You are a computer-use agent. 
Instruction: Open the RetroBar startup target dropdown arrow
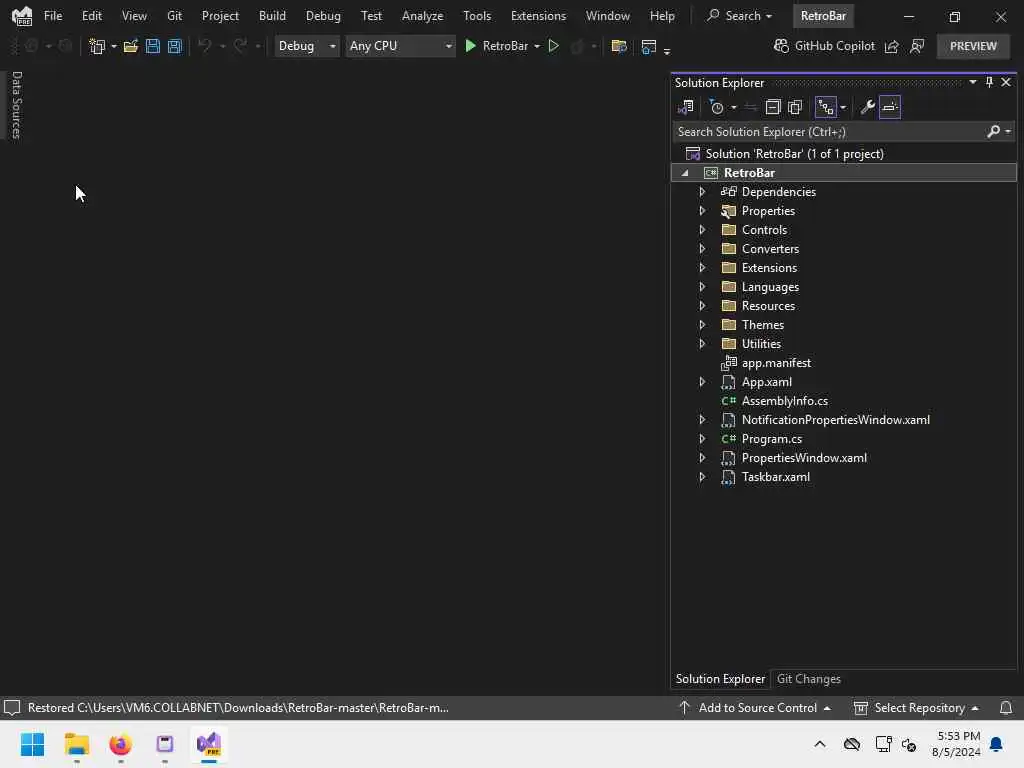pyautogui.click(x=537, y=46)
